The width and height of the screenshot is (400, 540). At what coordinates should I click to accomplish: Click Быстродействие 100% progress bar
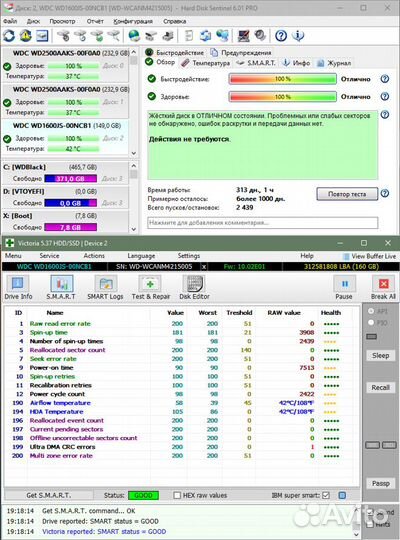[283, 79]
